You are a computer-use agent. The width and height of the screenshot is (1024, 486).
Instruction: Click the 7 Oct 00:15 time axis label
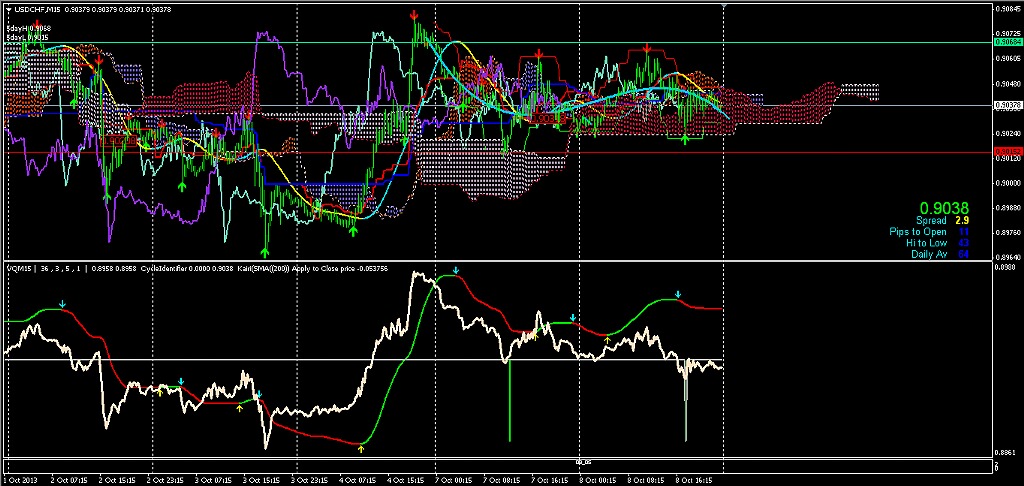(x=456, y=480)
